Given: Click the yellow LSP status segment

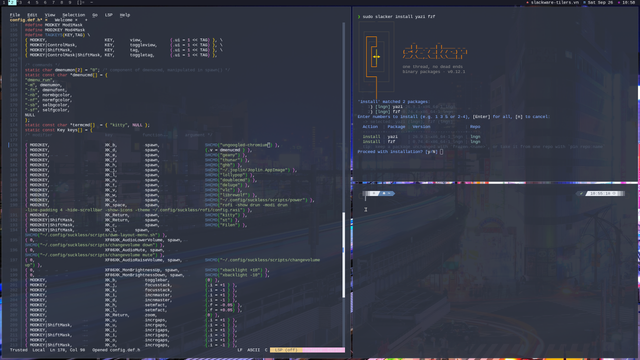Looking at the screenshot, I should click(286, 350).
